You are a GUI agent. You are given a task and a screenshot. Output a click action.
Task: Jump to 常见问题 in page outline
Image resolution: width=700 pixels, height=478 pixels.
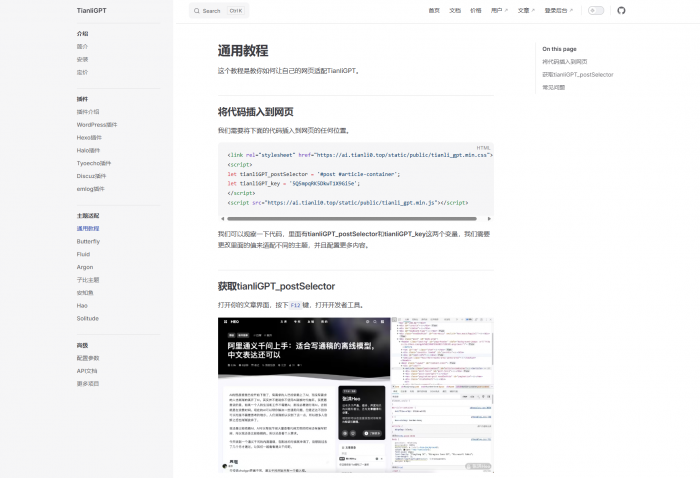click(x=553, y=88)
